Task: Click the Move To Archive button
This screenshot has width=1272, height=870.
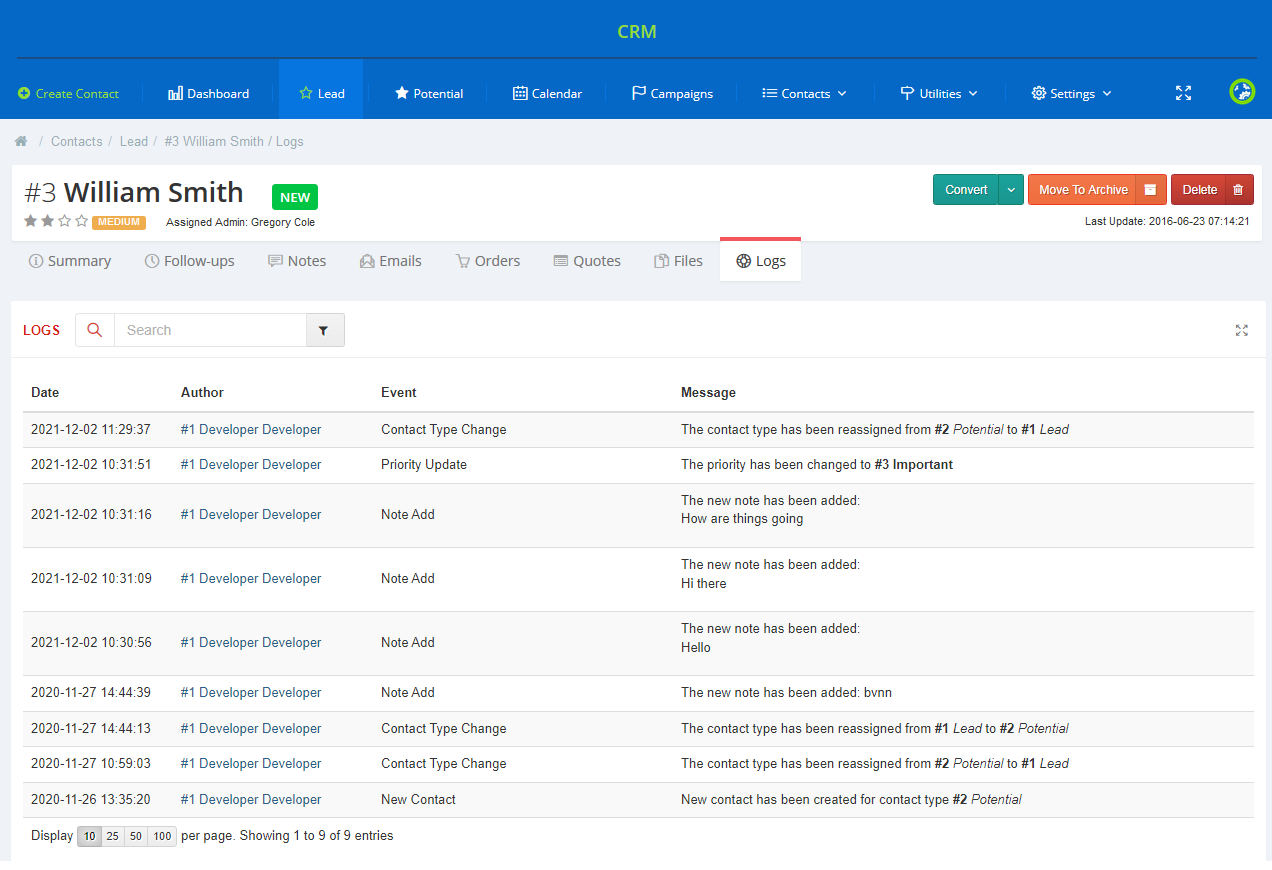Action: tap(1083, 189)
